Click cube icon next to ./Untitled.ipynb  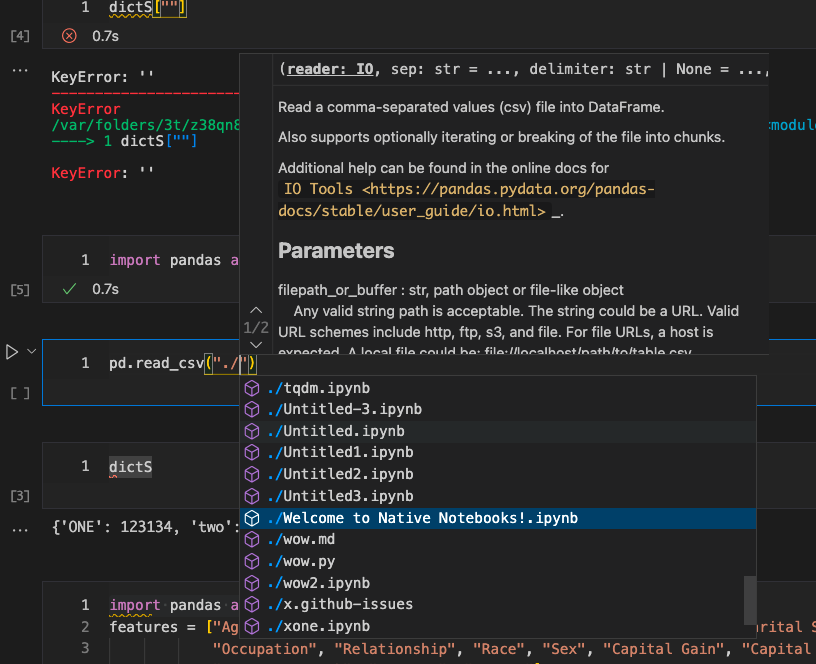[x=253, y=431]
